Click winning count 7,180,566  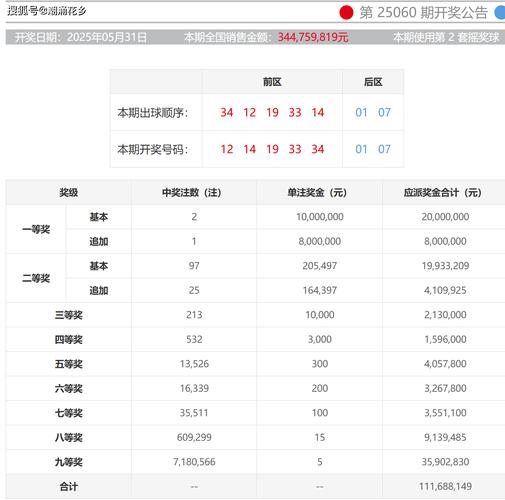click(x=194, y=462)
